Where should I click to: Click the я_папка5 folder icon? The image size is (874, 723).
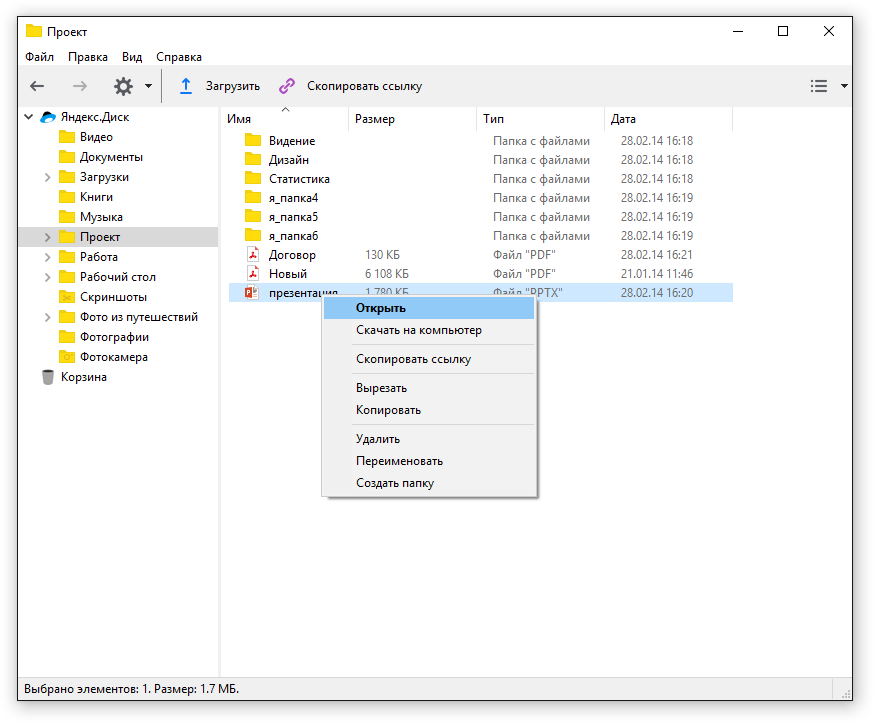(253, 217)
